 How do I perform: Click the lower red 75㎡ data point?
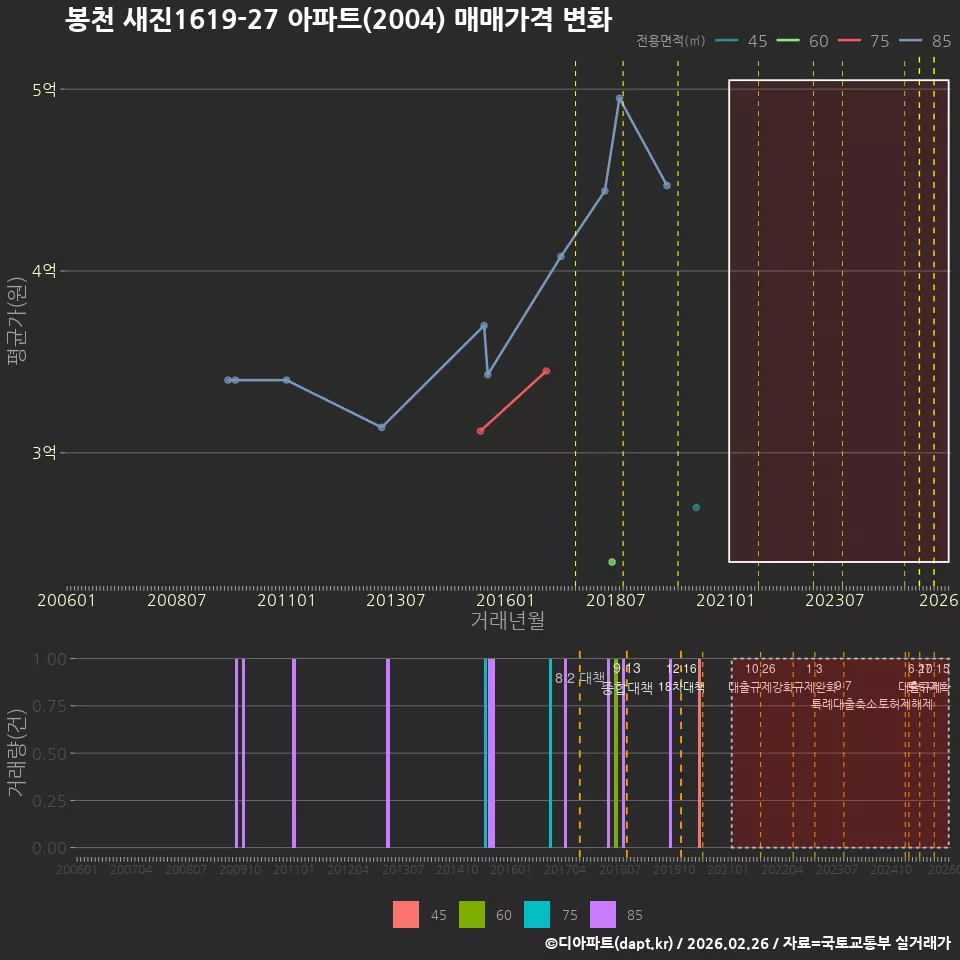point(481,431)
